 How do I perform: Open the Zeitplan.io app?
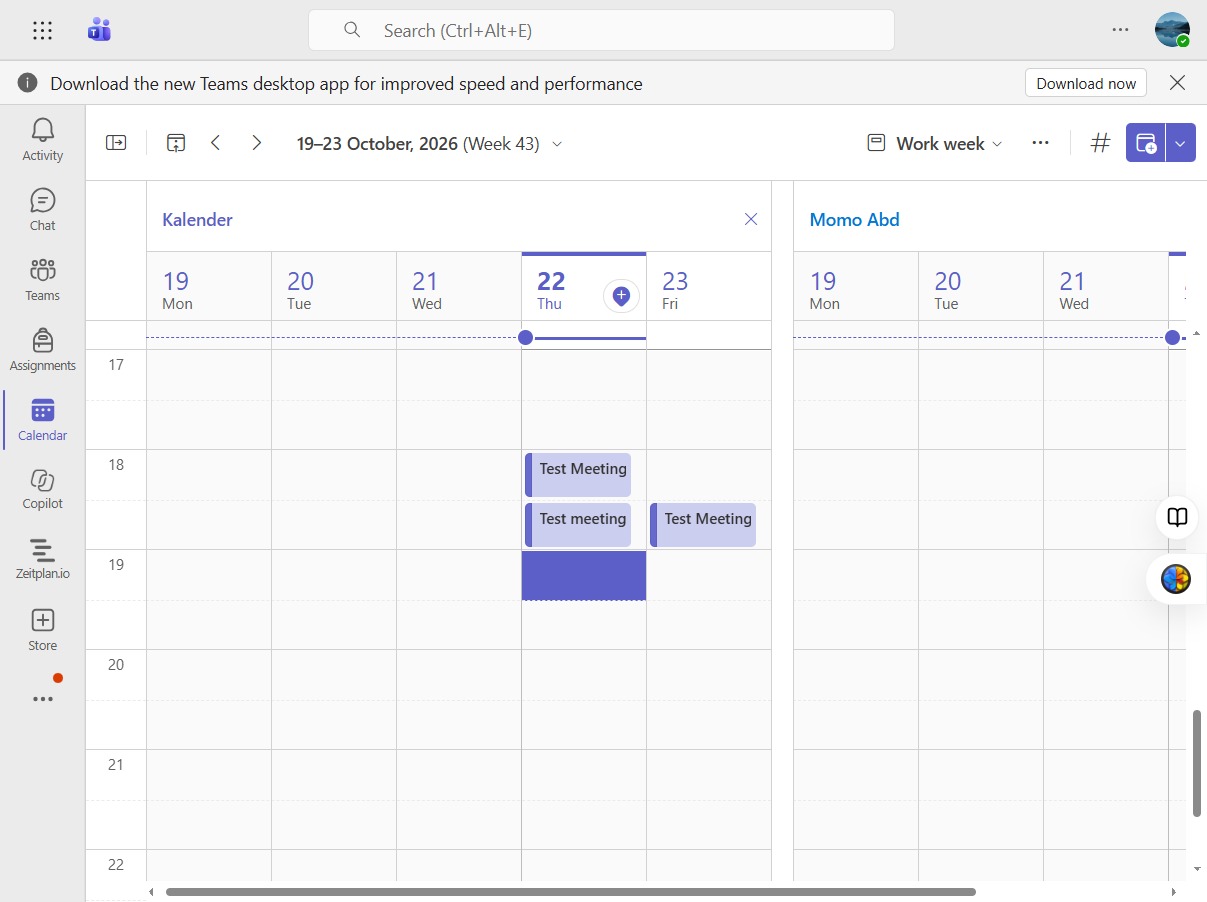coord(43,559)
